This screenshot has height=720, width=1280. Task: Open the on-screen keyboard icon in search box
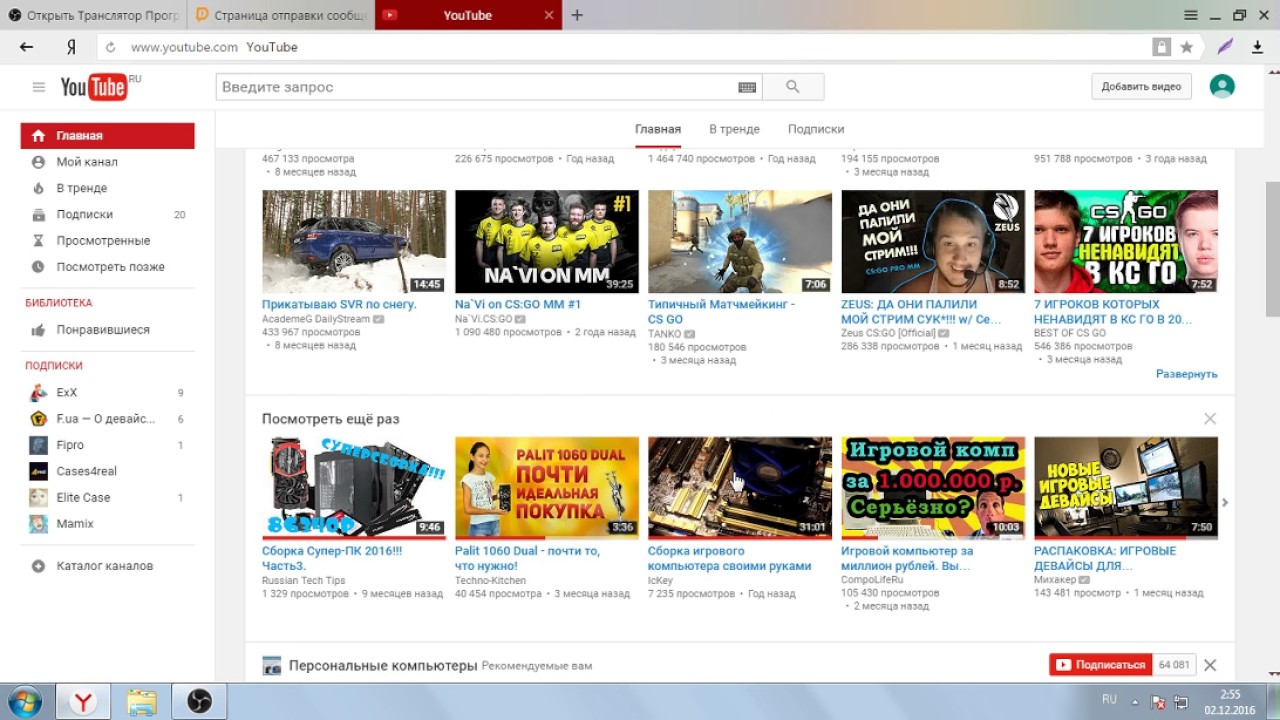coord(747,87)
